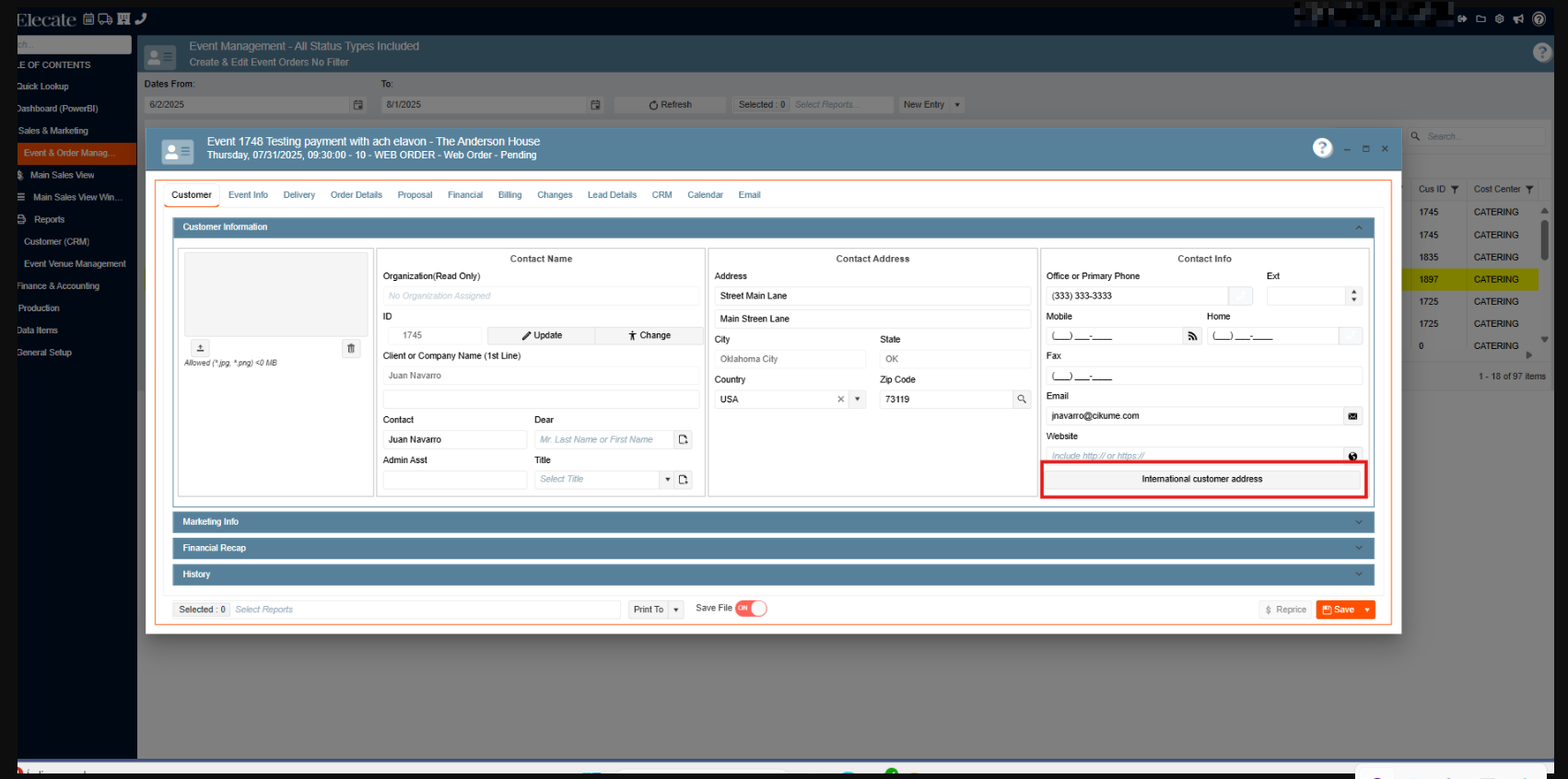This screenshot has width=1568, height=779.
Task: Toggle the Save File switch off
Action: pyautogui.click(x=751, y=609)
